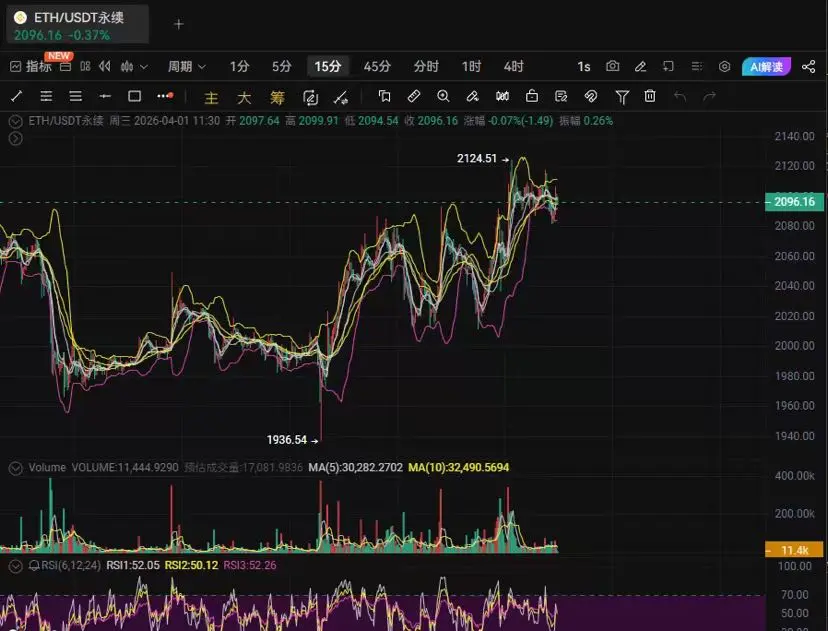The width and height of the screenshot is (828, 631).
Task: Select the horizontal ray line tool
Action: coord(105,96)
